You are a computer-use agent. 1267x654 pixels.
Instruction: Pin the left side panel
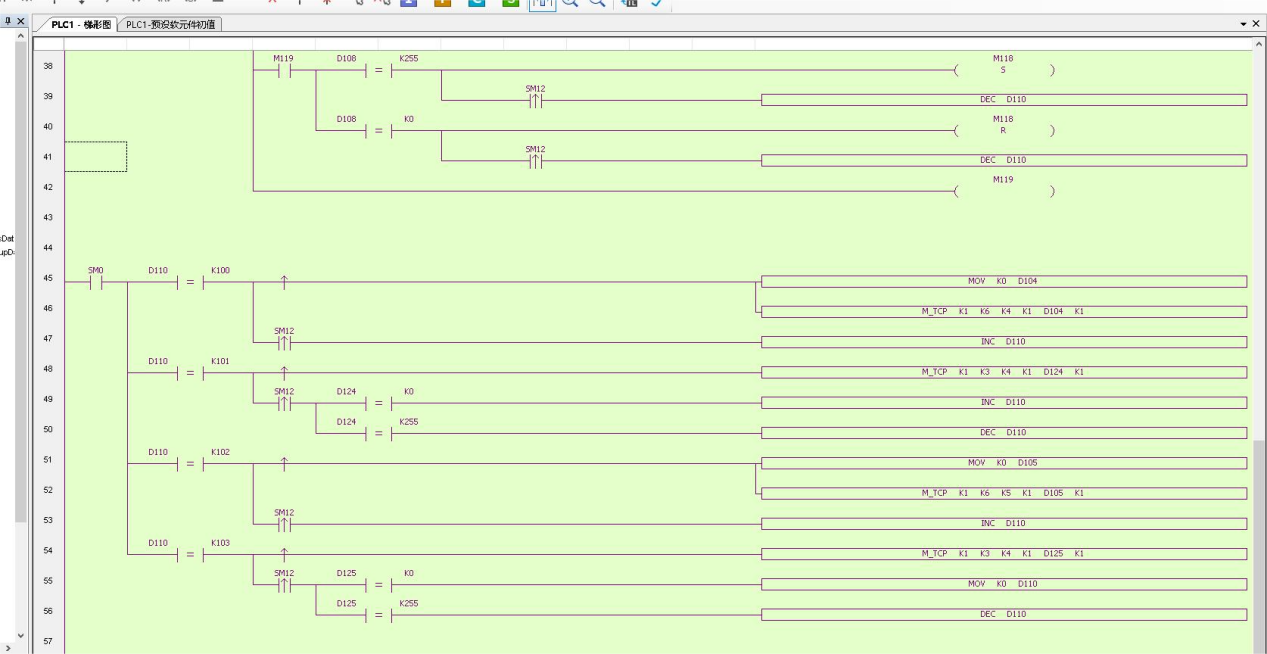(8, 22)
